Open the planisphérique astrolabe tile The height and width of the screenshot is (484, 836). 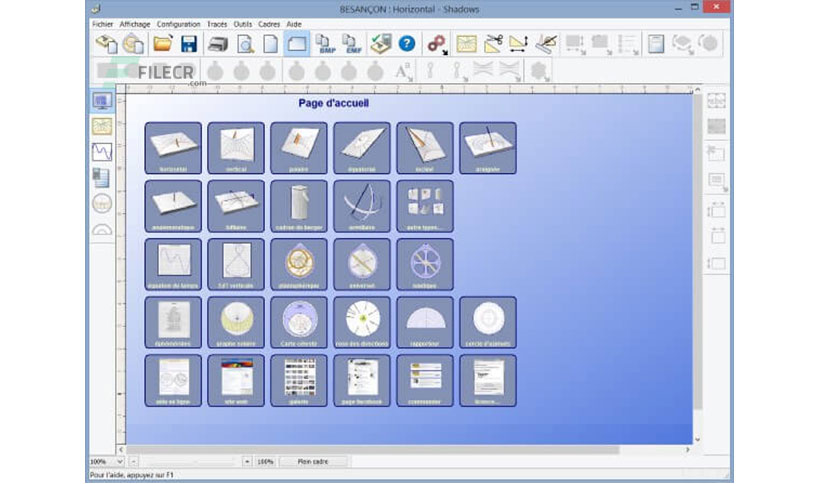coord(299,264)
